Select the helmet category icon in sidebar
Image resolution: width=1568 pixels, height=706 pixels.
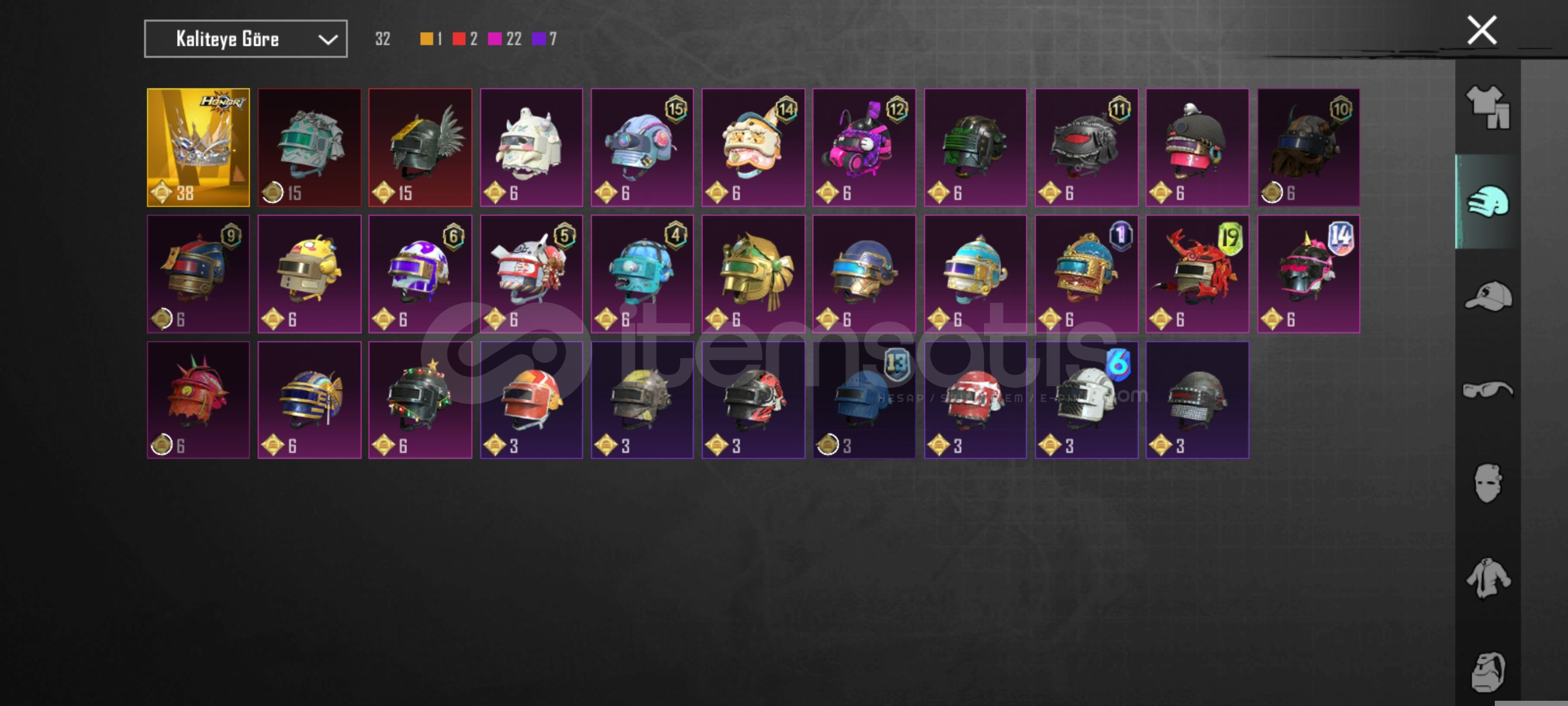[x=1488, y=201]
